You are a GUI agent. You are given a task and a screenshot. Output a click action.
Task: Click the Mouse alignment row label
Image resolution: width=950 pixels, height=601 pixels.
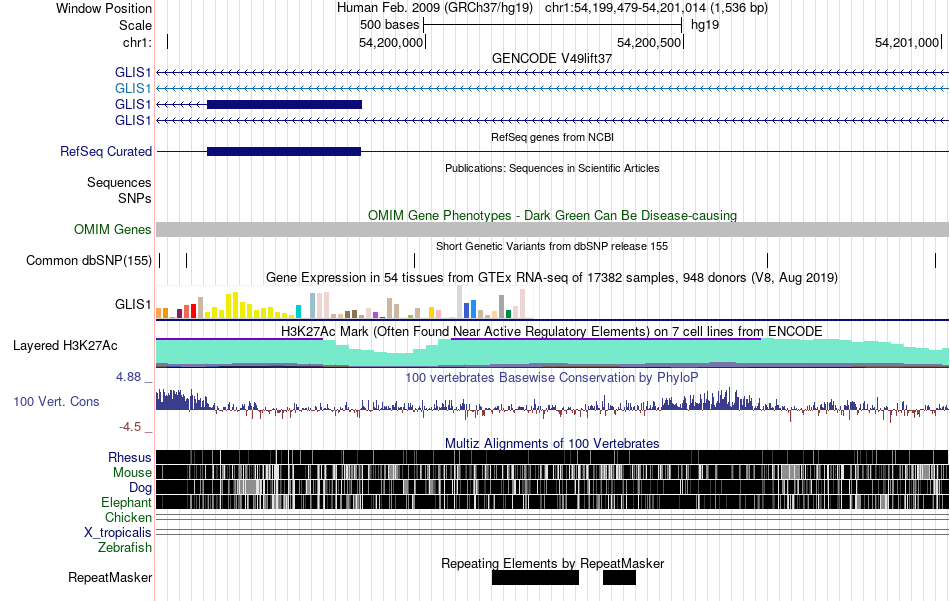132,473
